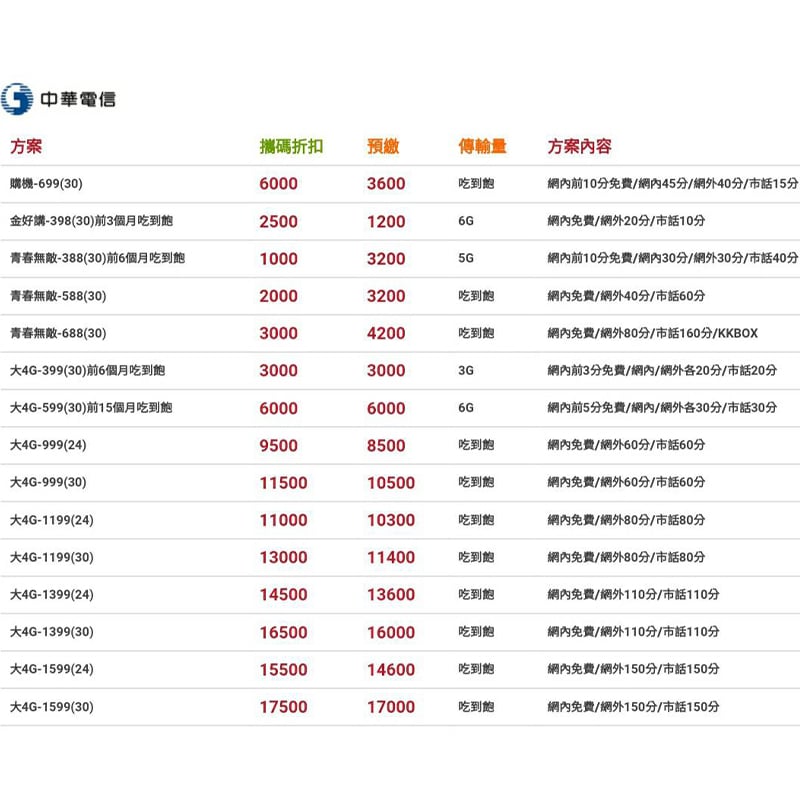
Task: Click the 大4G-1599(30) plan name
Action: (52, 707)
